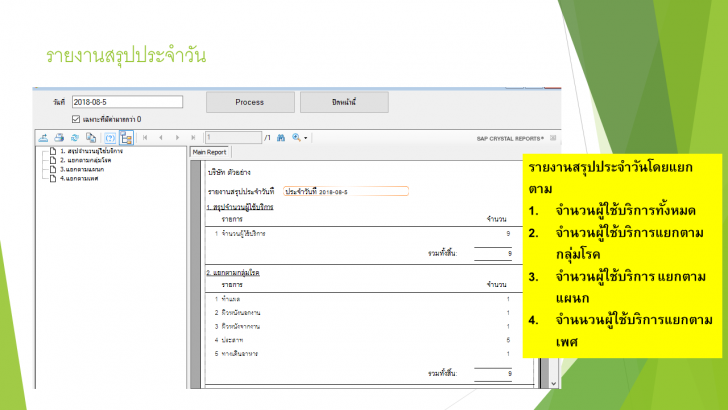This screenshot has width=728, height=410.
Task: Click the Print Report icon
Action: coord(59,137)
